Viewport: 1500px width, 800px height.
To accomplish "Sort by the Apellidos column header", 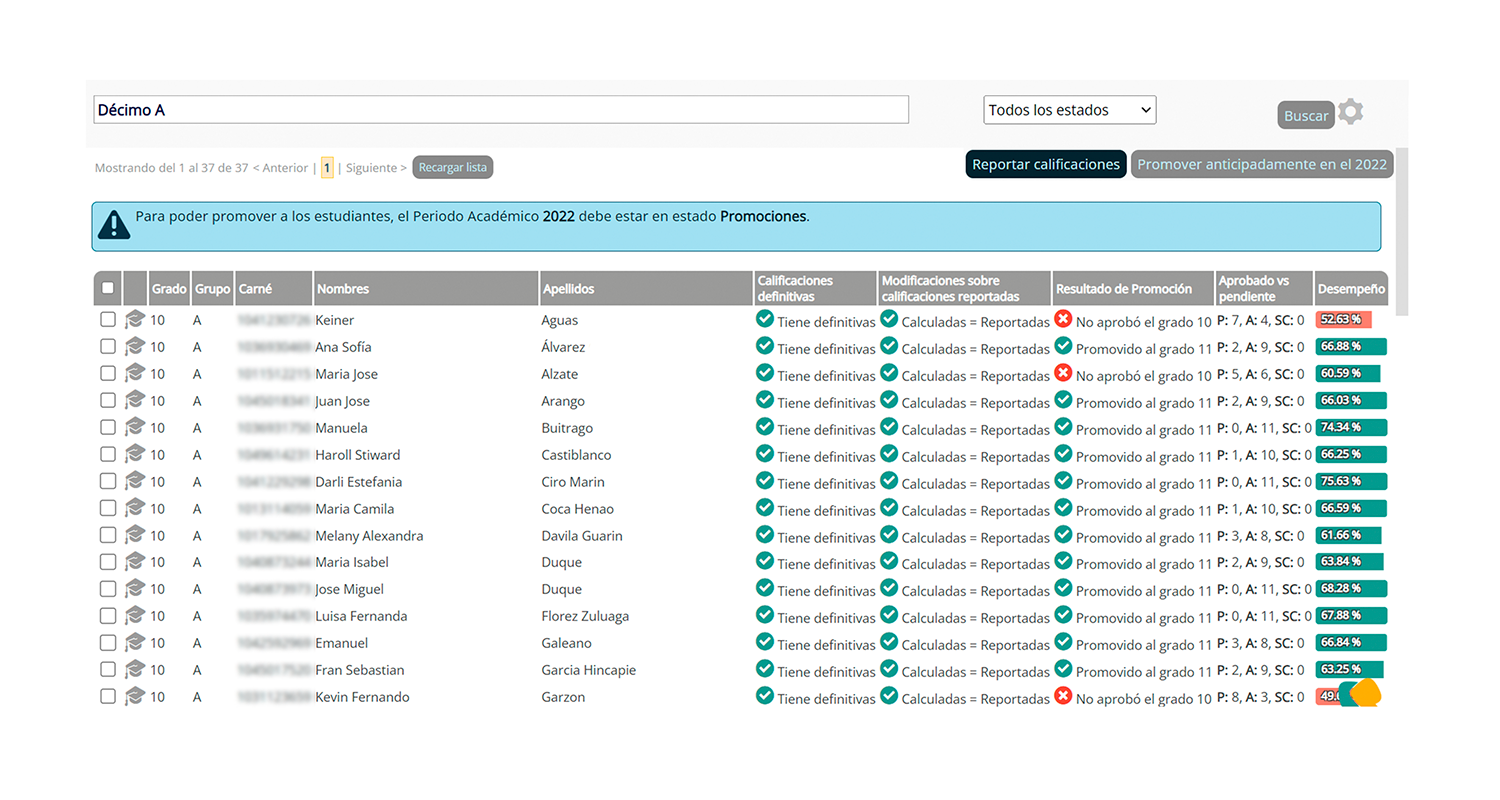I will coord(568,289).
